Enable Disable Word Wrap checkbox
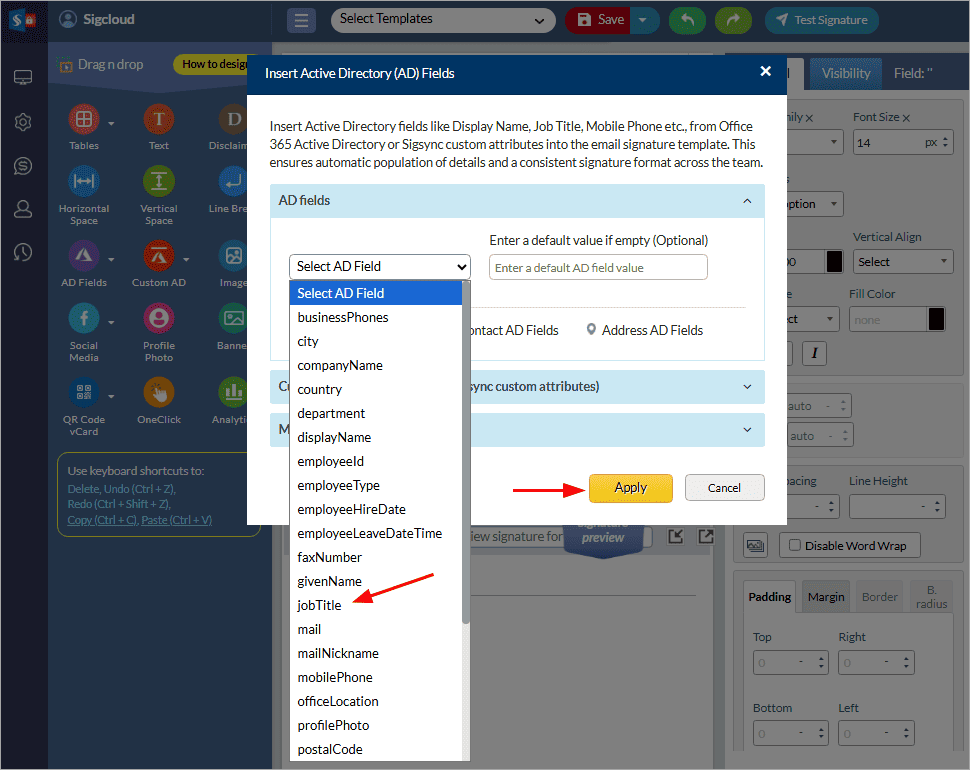The width and height of the screenshot is (970, 770). [795, 545]
